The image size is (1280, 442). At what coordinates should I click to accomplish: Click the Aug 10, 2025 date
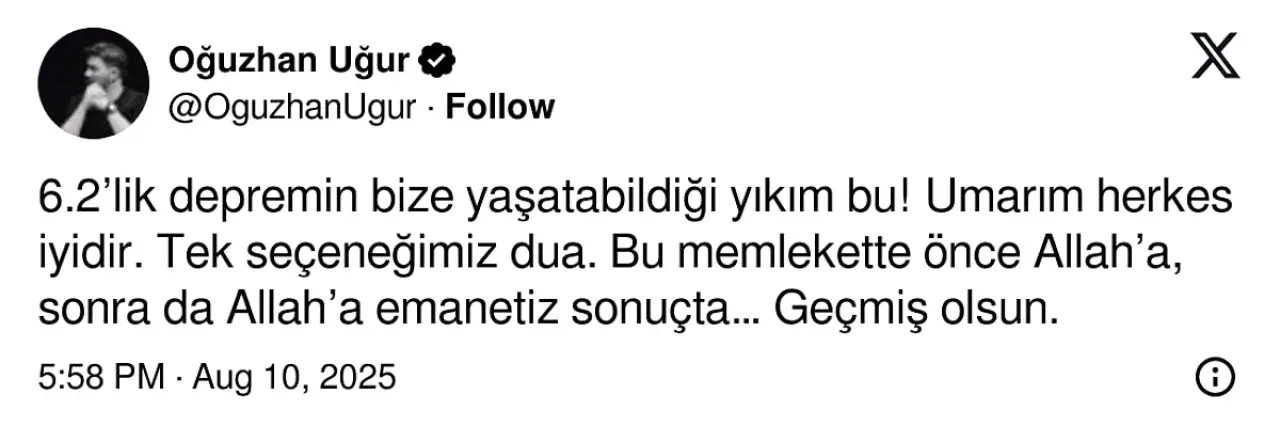tap(295, 377)
